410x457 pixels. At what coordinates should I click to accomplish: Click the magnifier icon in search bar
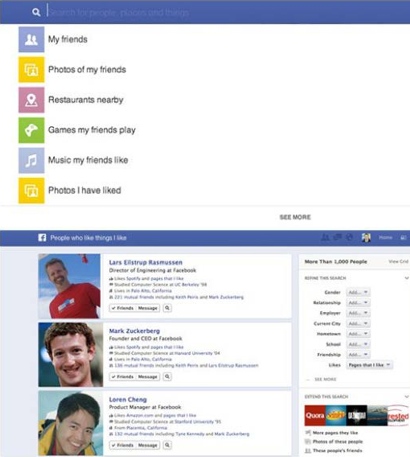click(36, 12)
